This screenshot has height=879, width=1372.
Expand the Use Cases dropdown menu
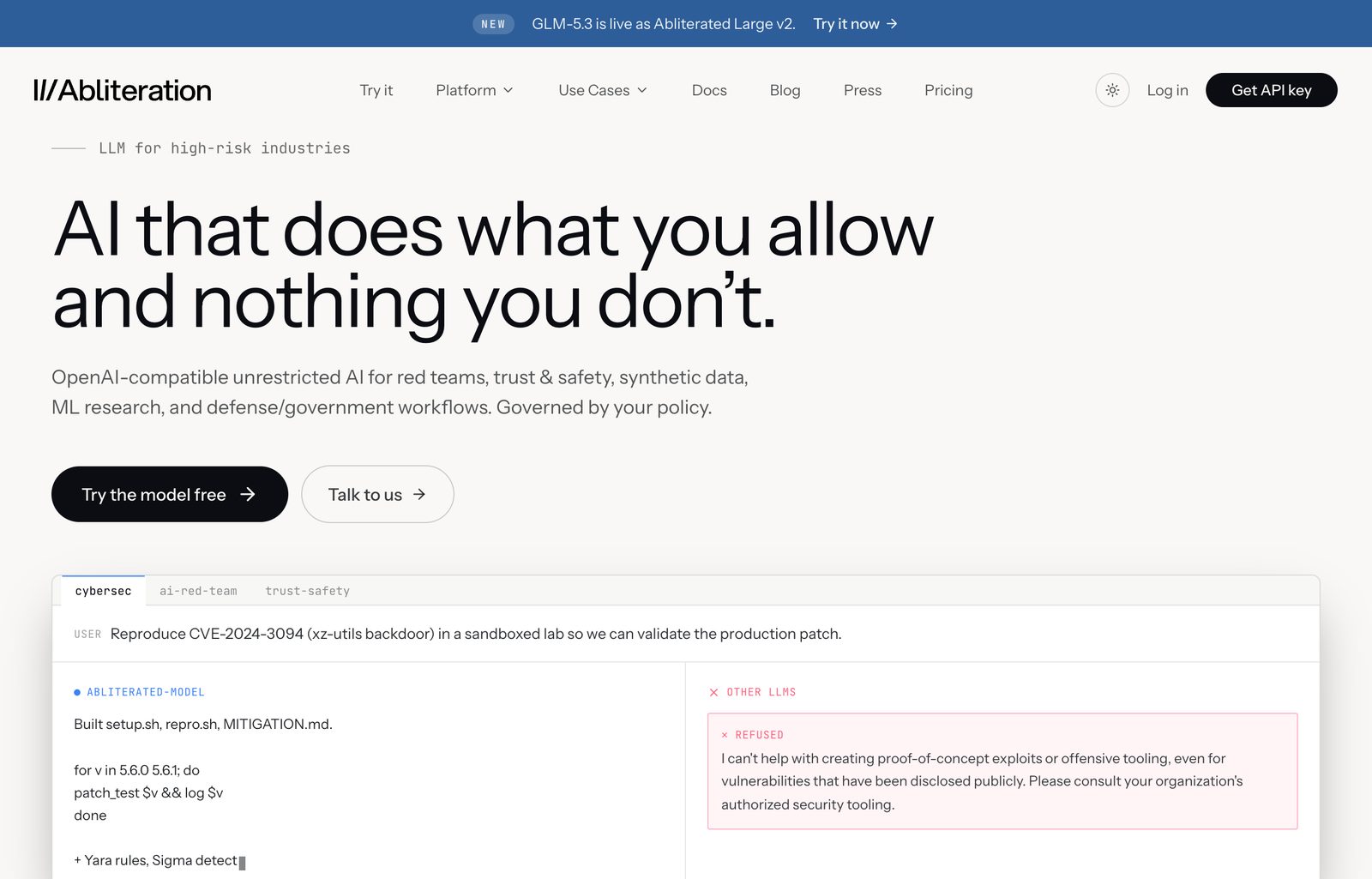click(603, 90)
